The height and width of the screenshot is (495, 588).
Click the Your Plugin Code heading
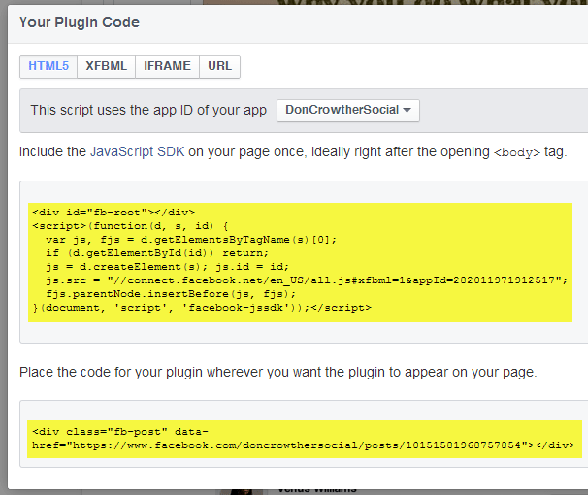point(80,22)
